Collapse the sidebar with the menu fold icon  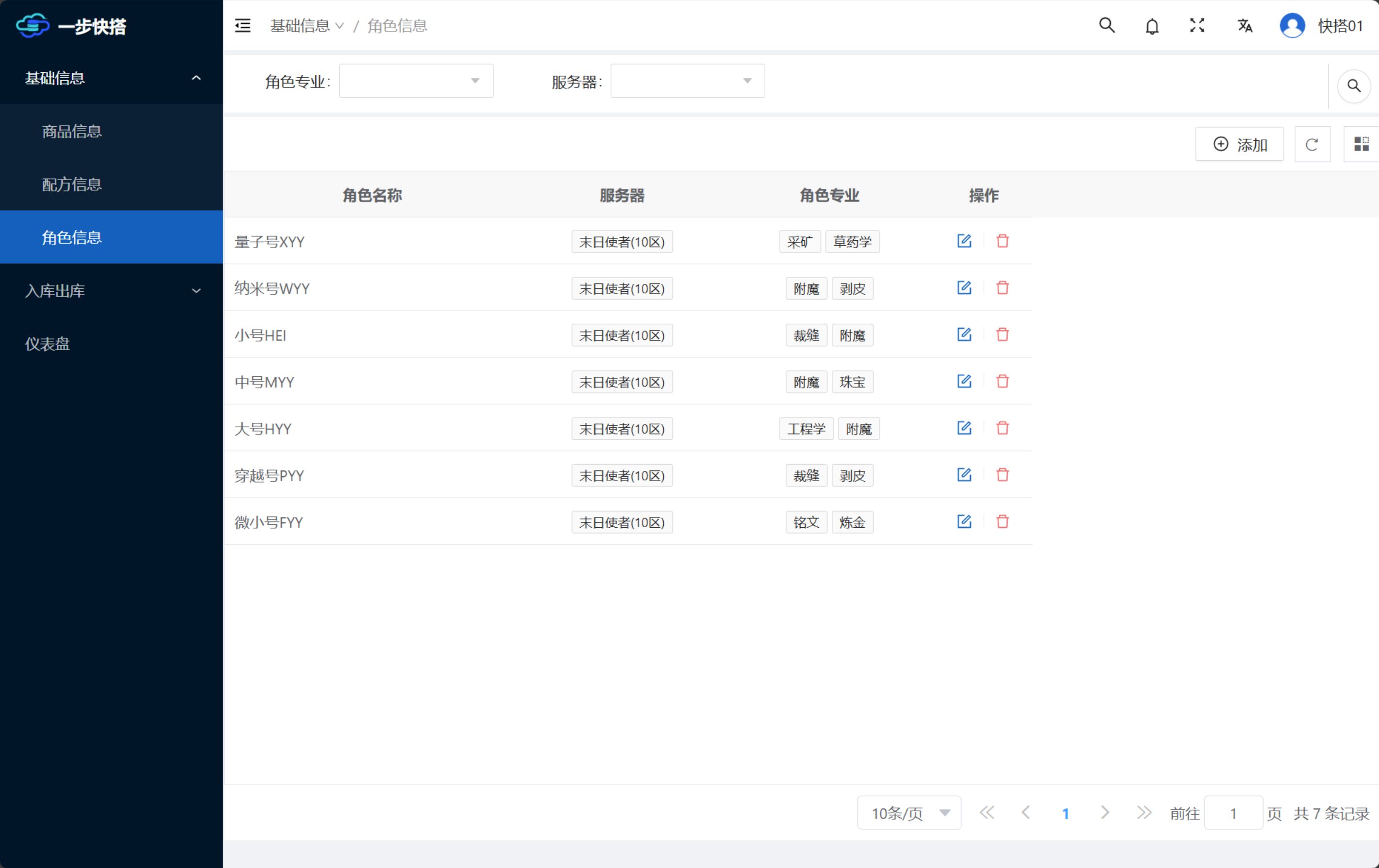click(243, 26)
